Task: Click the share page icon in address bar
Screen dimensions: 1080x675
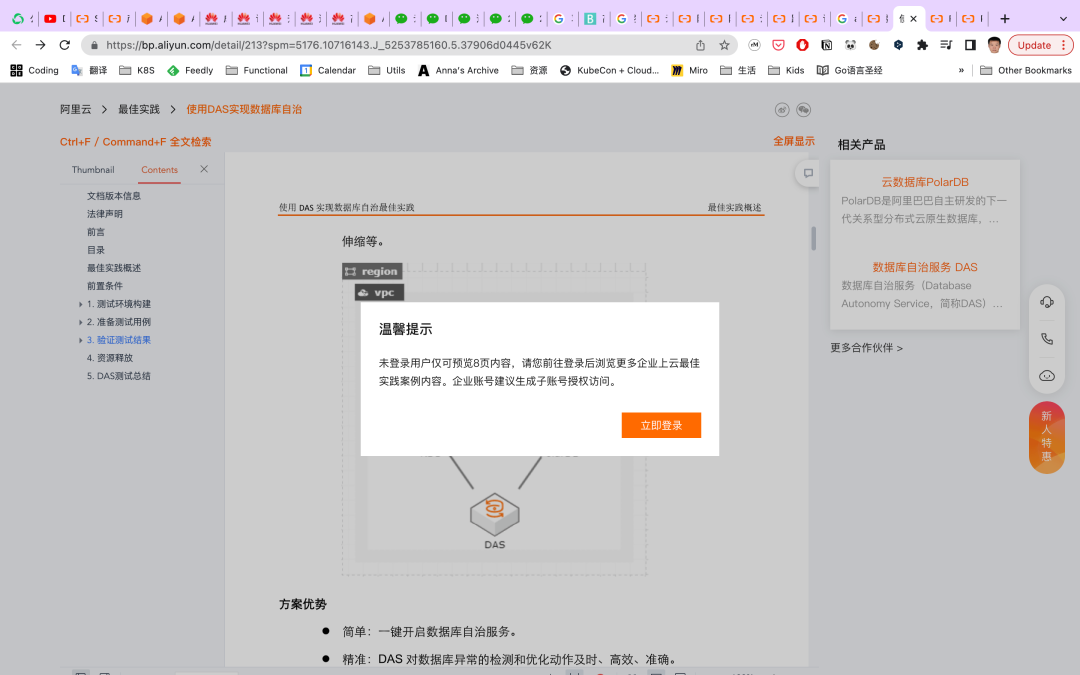Action: point(700,45)
